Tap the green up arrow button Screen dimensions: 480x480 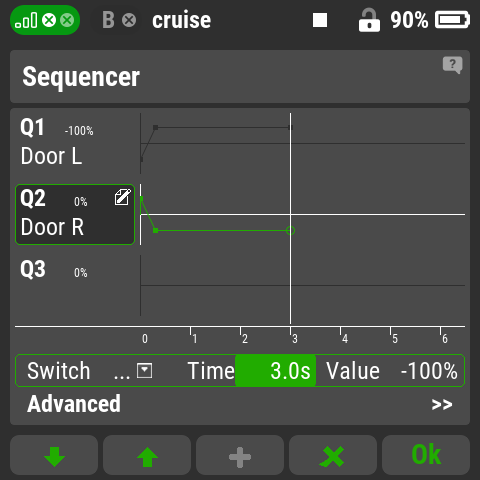tap(147, 455)
